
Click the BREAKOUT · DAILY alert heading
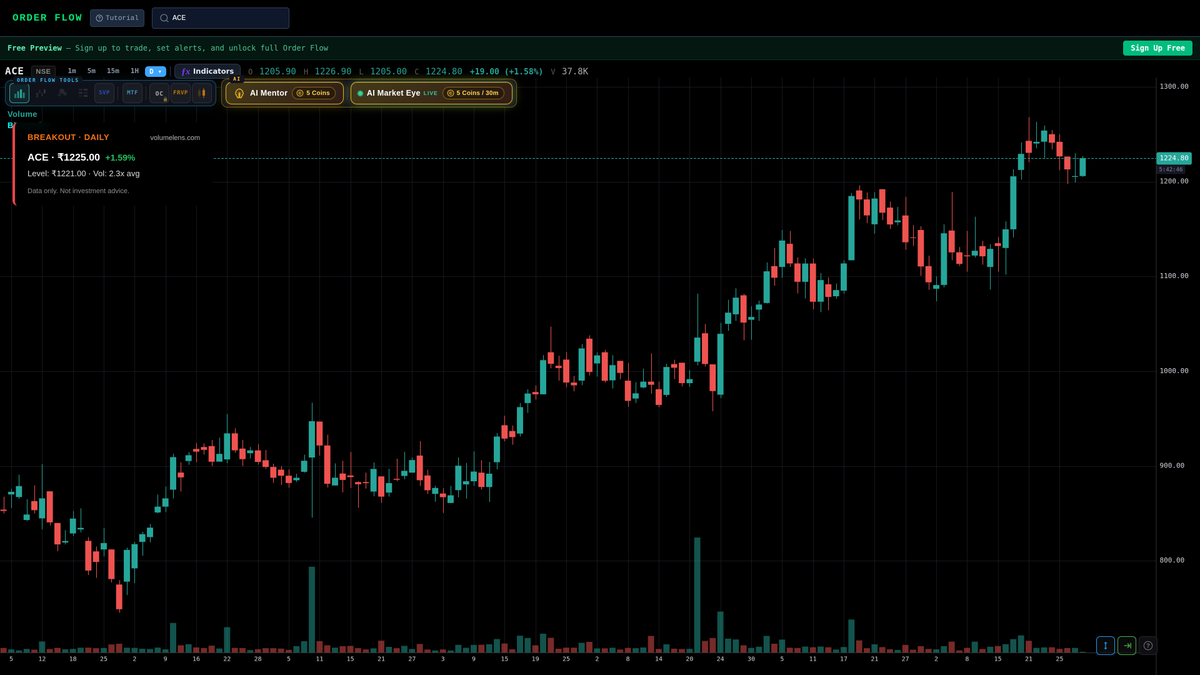(x=68, y=137)
